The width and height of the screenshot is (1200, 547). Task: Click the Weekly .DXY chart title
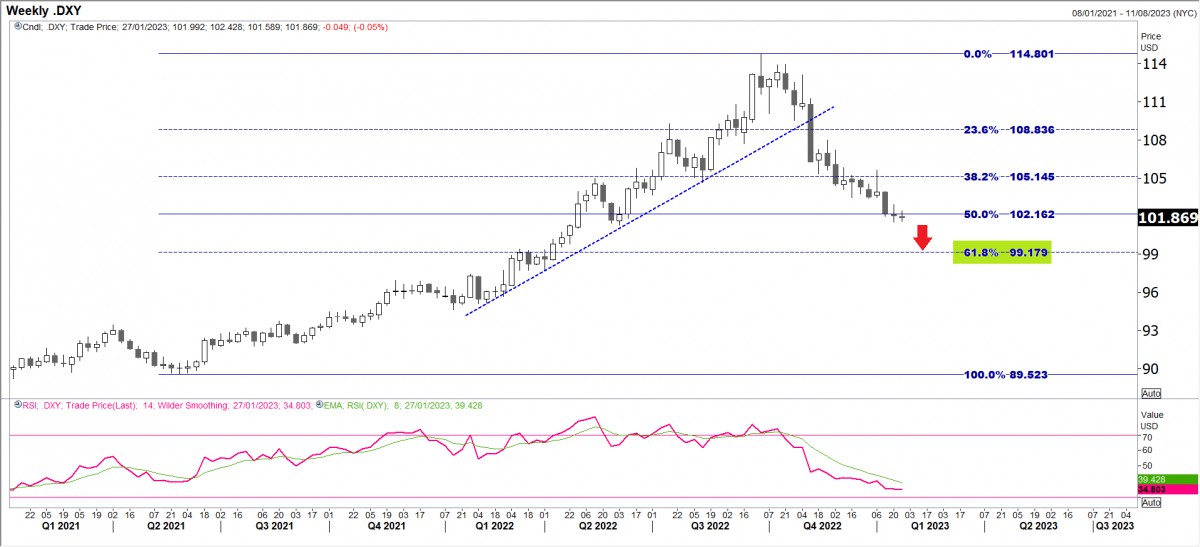(x=44, y=10)
